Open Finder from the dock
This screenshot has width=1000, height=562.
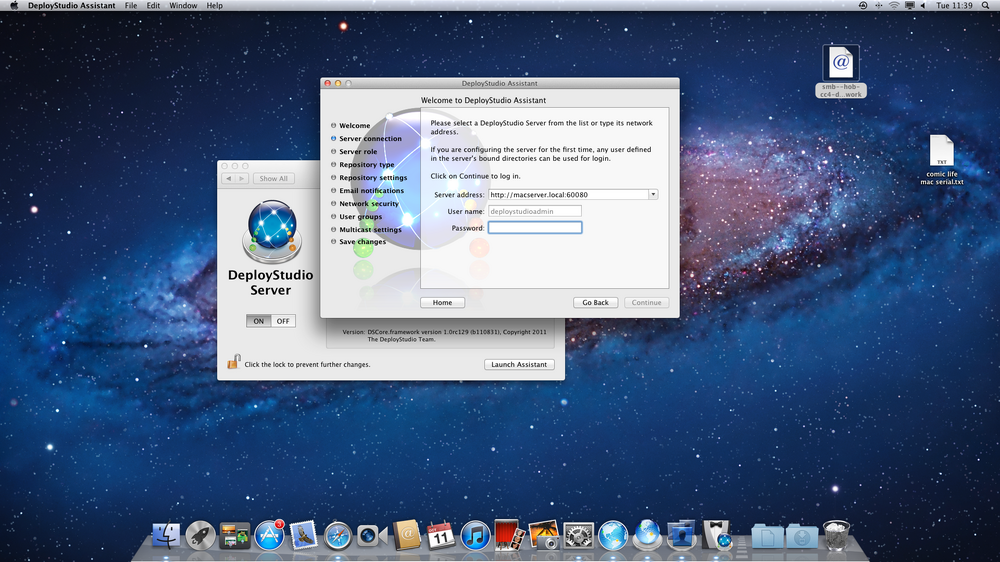[166, 535]
